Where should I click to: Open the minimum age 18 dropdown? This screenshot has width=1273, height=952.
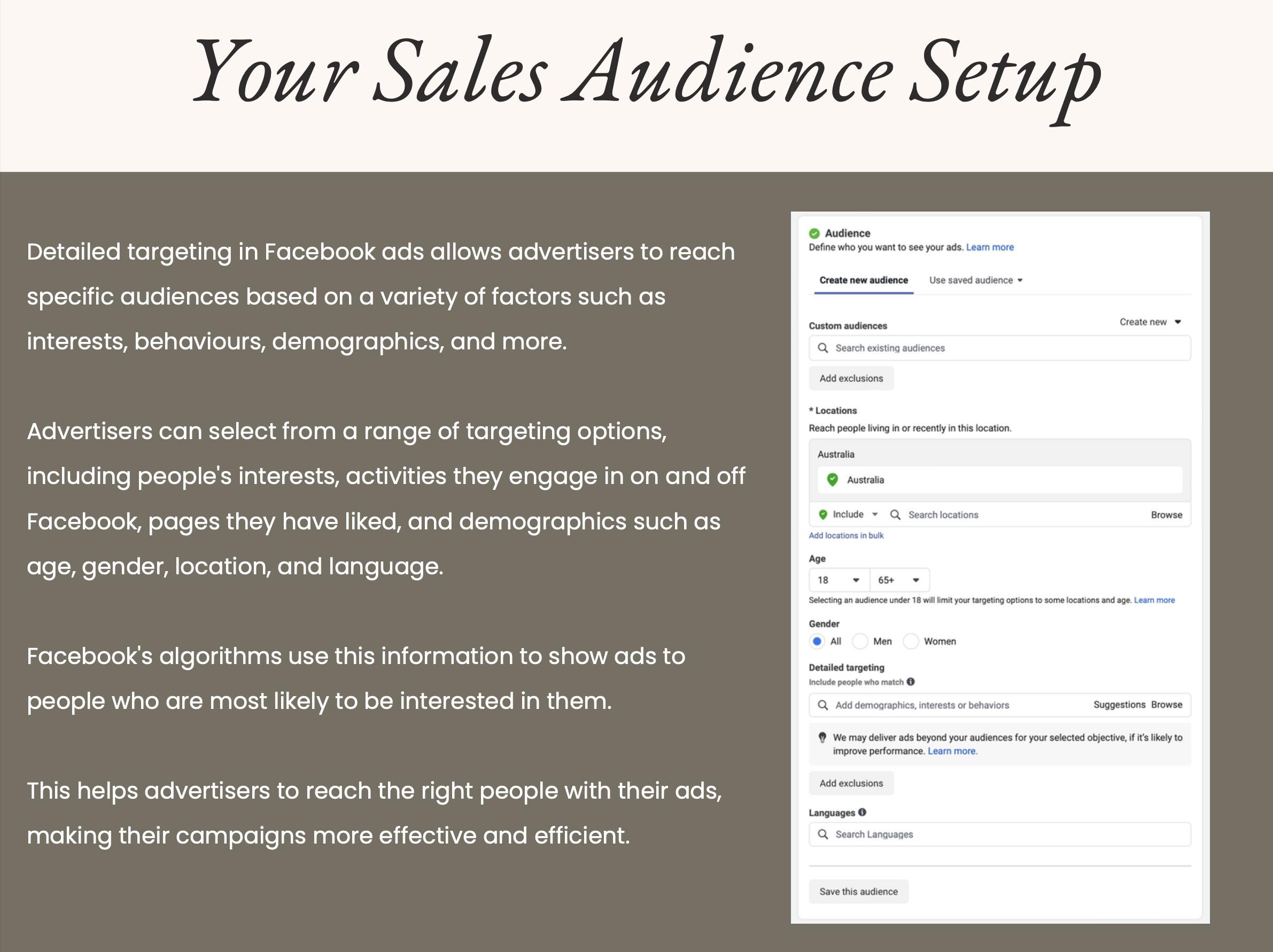(839, 580)
